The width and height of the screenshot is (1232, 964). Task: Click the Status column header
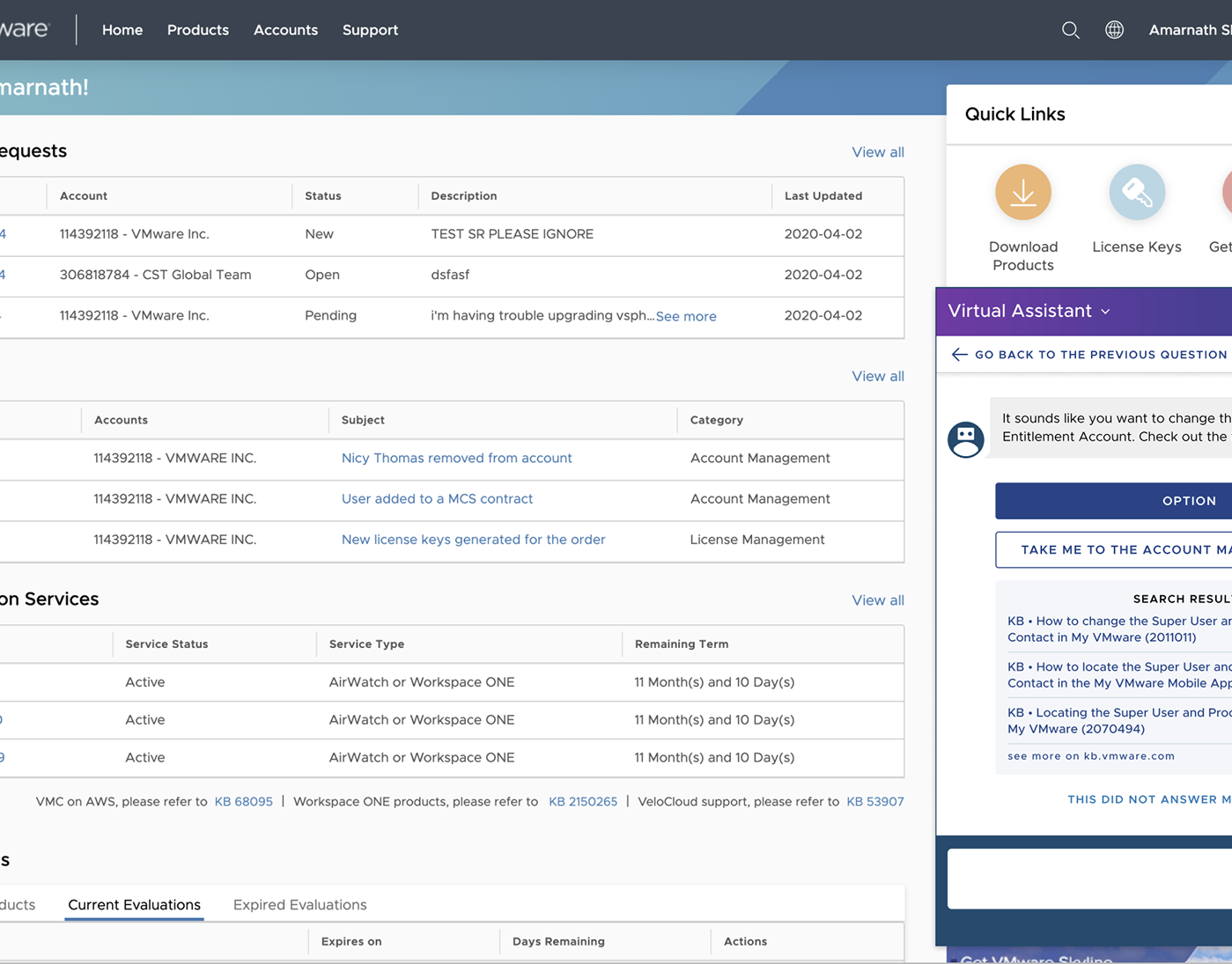click(x=322, y=196)
